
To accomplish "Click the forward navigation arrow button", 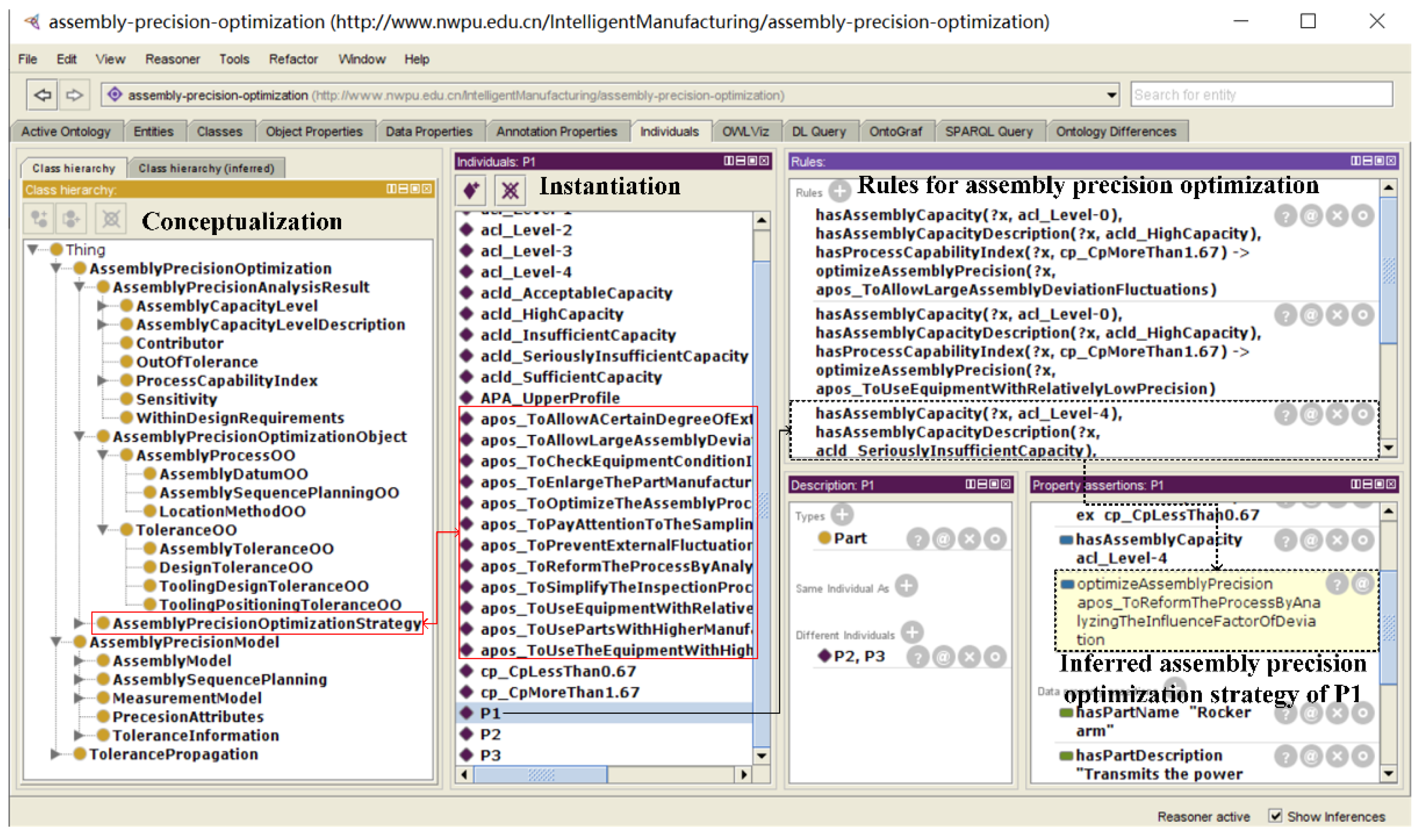I will point(74,95).
